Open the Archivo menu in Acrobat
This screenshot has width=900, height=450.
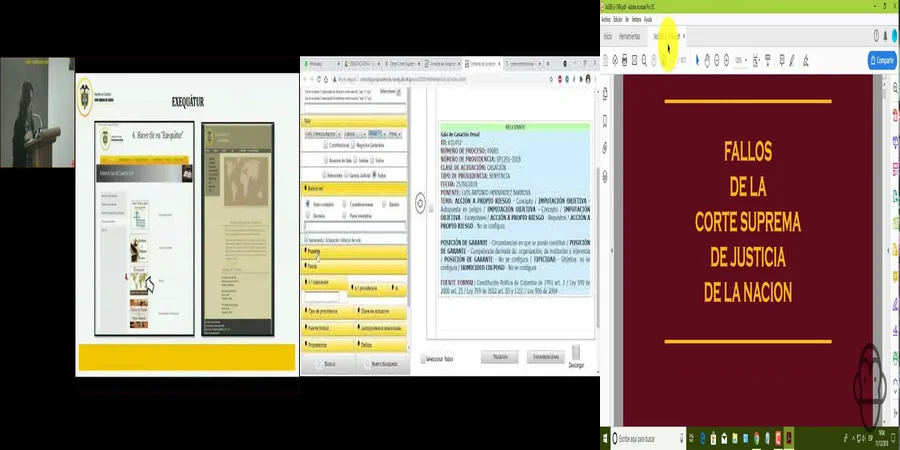606,20
